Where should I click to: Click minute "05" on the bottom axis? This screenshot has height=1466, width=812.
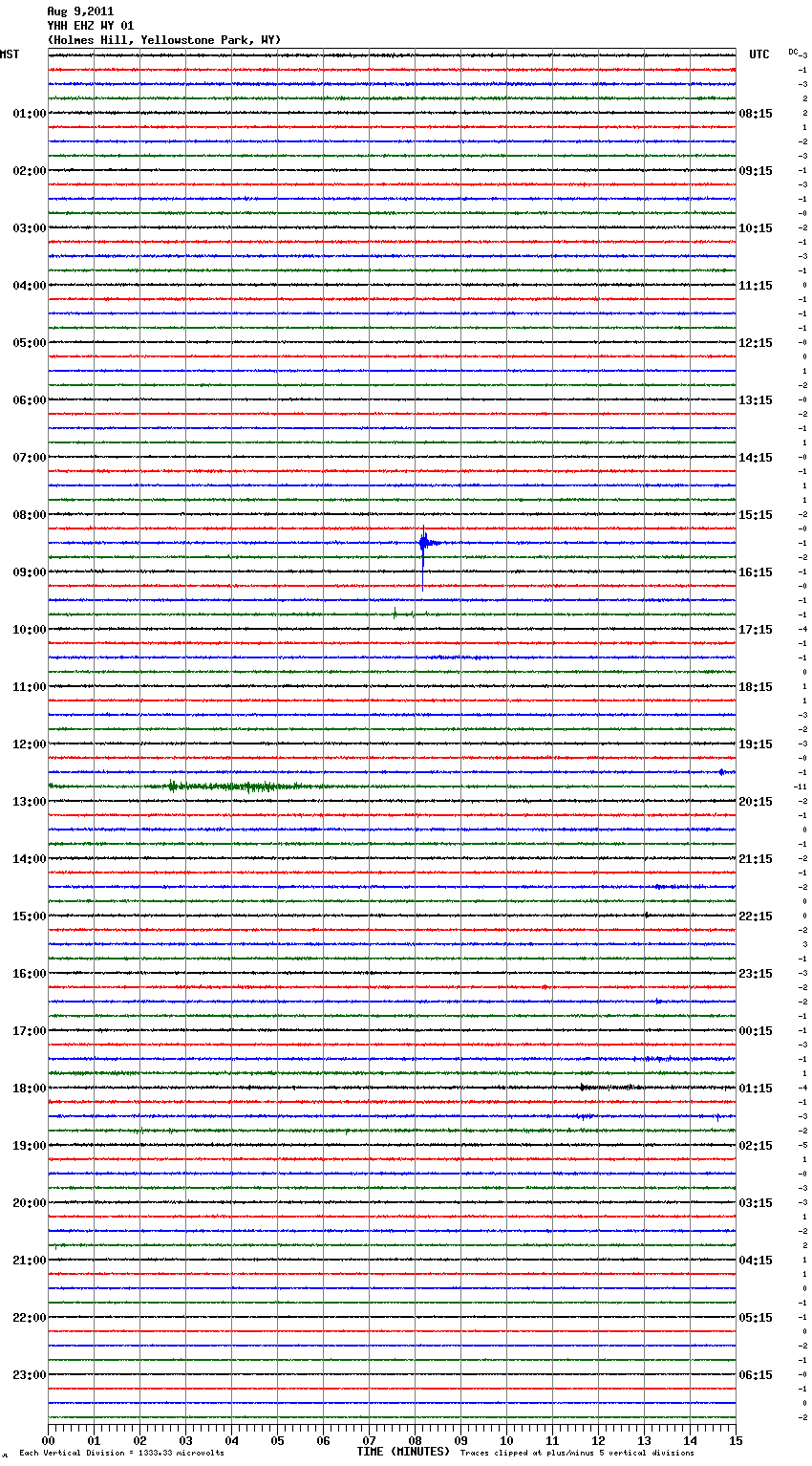277,1440
